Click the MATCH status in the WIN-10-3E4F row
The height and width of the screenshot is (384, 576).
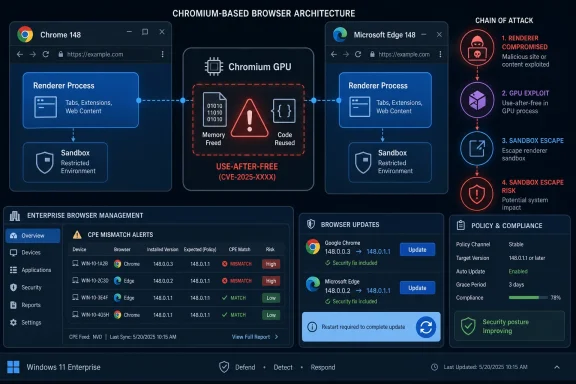pos(234,298)
